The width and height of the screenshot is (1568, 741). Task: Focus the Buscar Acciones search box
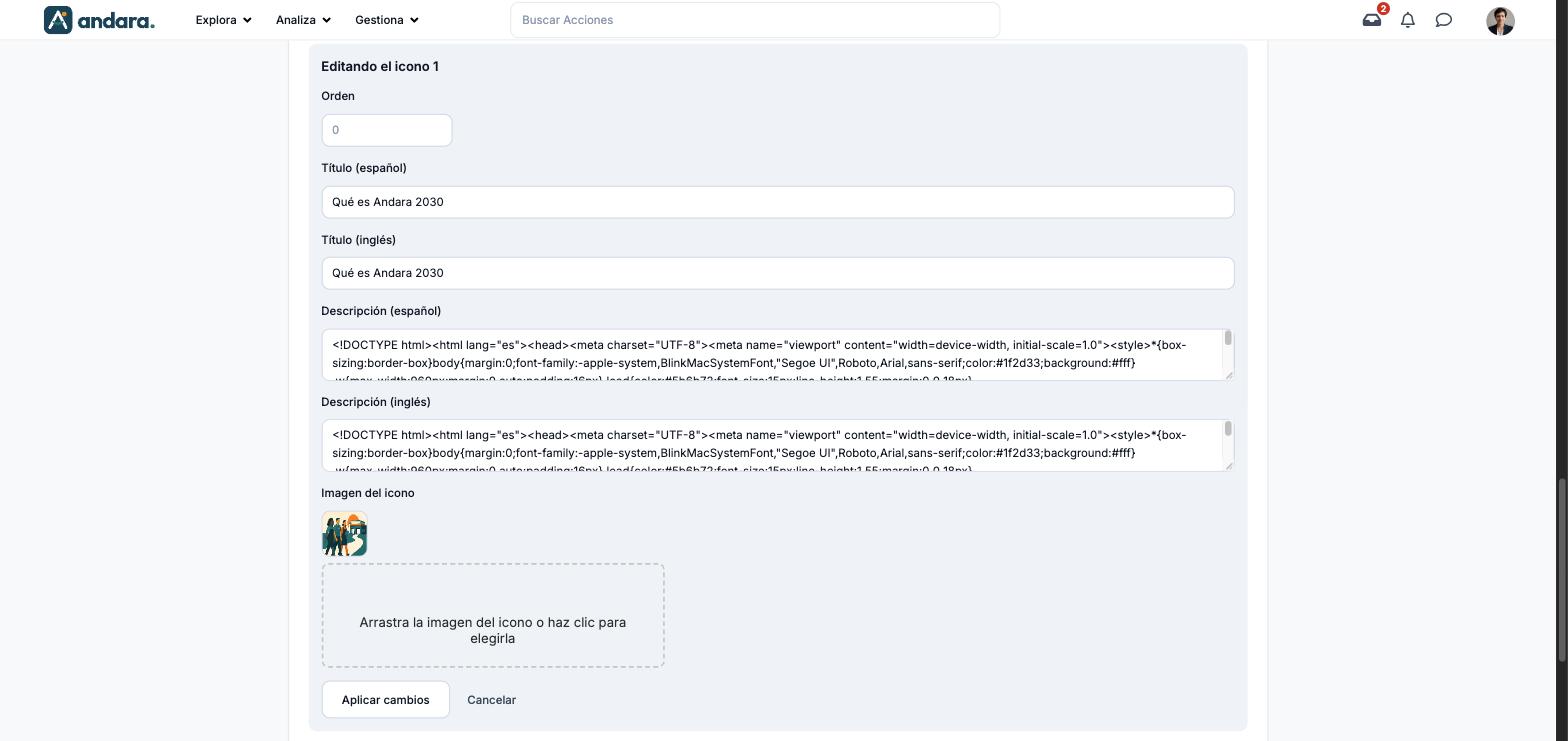[x=755, y=20]
